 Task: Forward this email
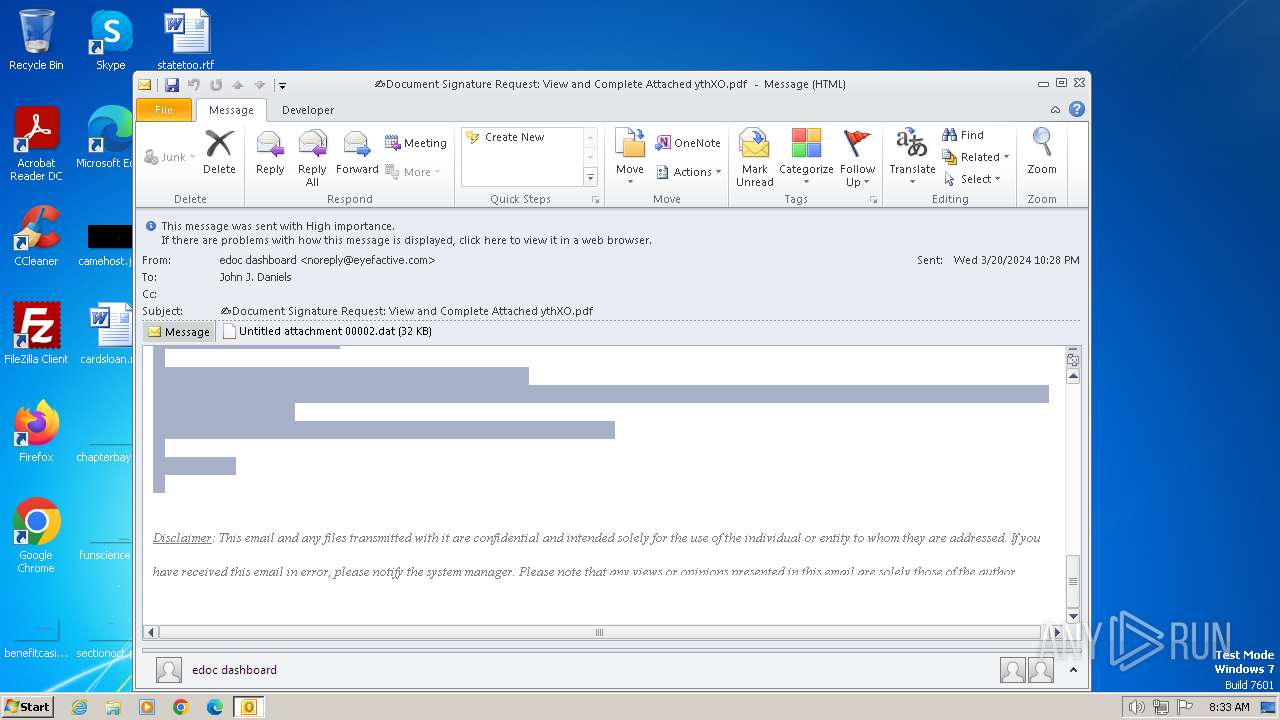tap(357, 152)
